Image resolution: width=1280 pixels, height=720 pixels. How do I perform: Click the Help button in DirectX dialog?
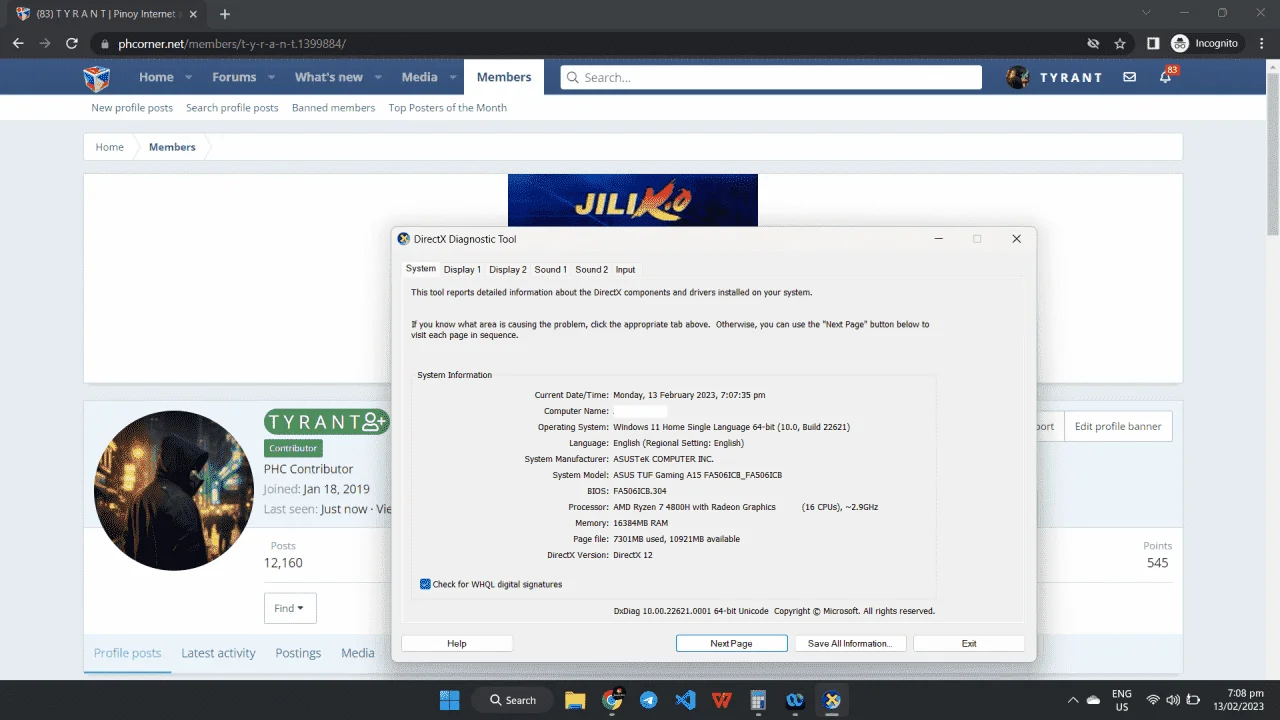(457, 643)
